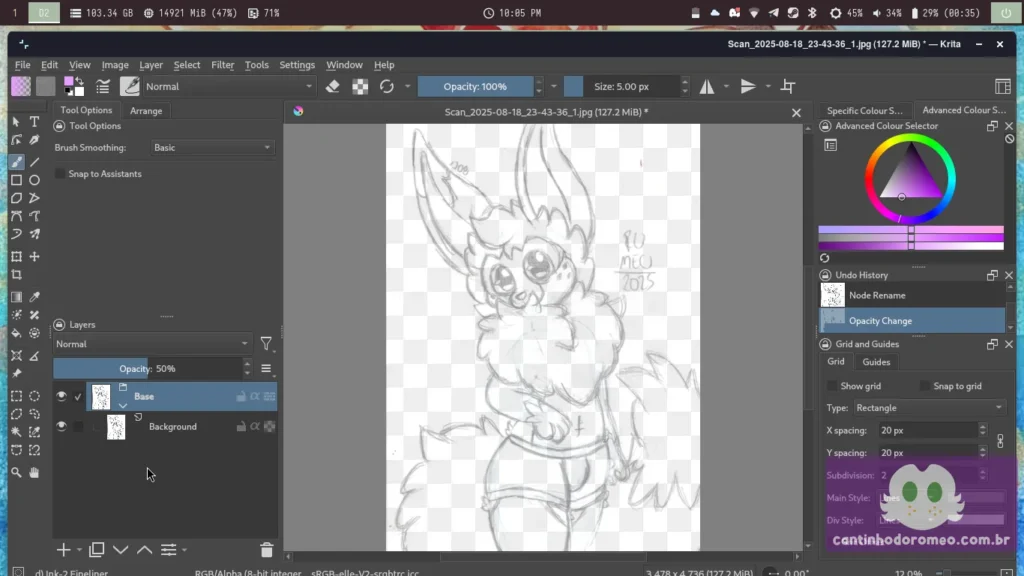The width and height of the screenshot is (1024, 576).
Task: Open the add layer type dropdown arrow
Action: pyautogui.click(x=79, y=550)
